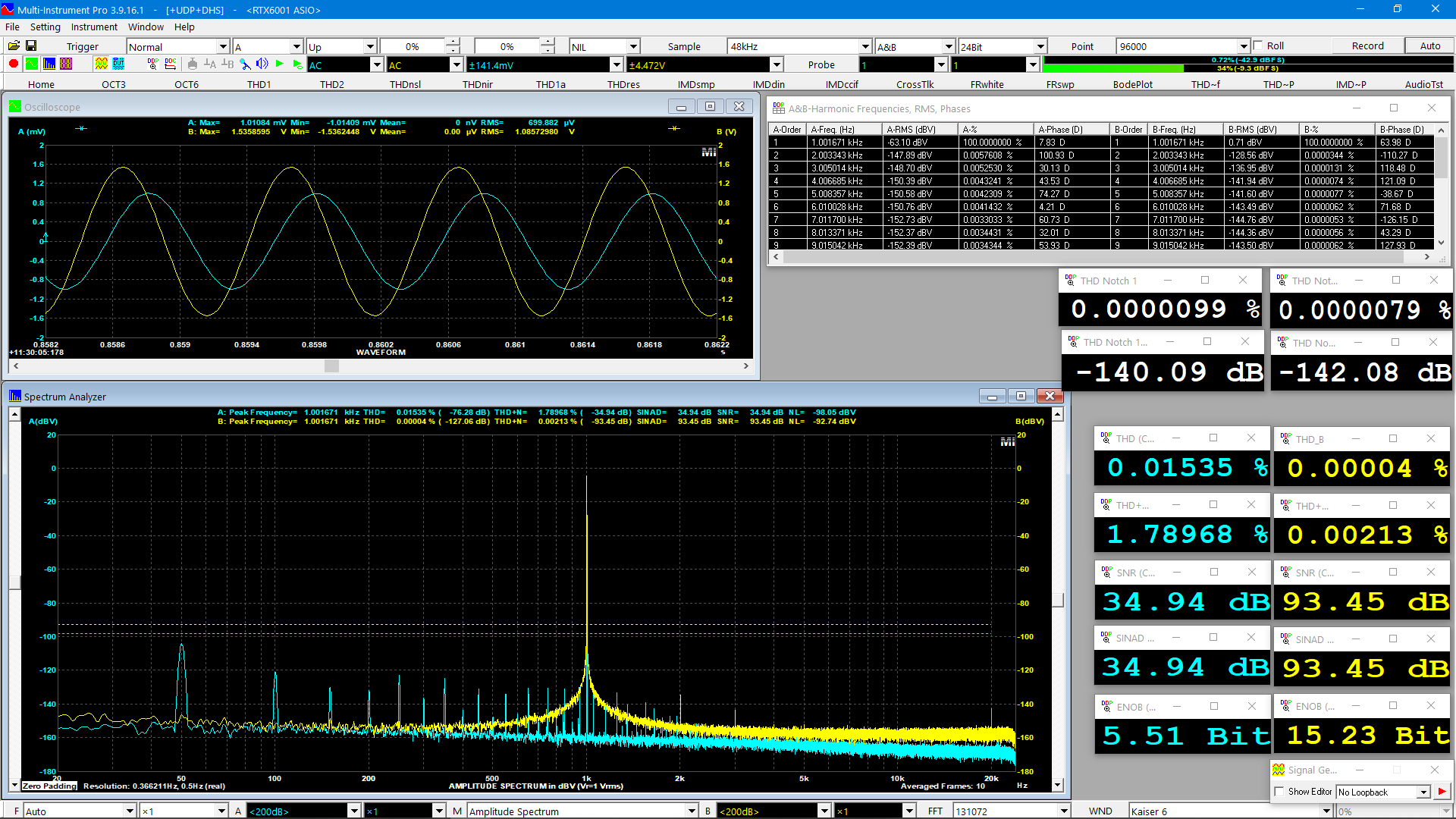1456x819 pixels.
Task: Click the THD1 panel setting button
Action: click(259, 84)
